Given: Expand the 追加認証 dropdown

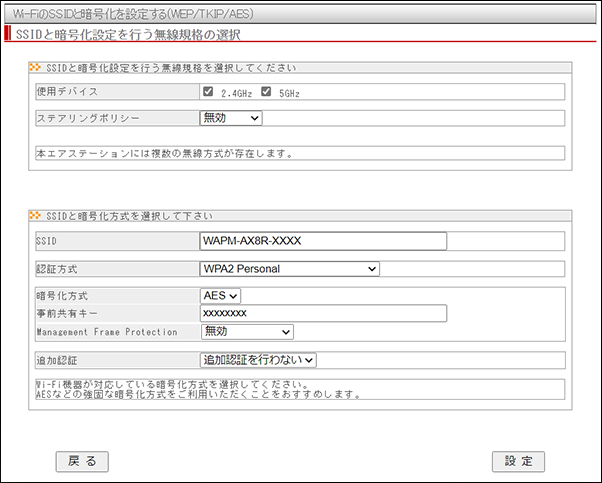Looking at the screenshot, I should pyautogui.click(x=259, y=359).
